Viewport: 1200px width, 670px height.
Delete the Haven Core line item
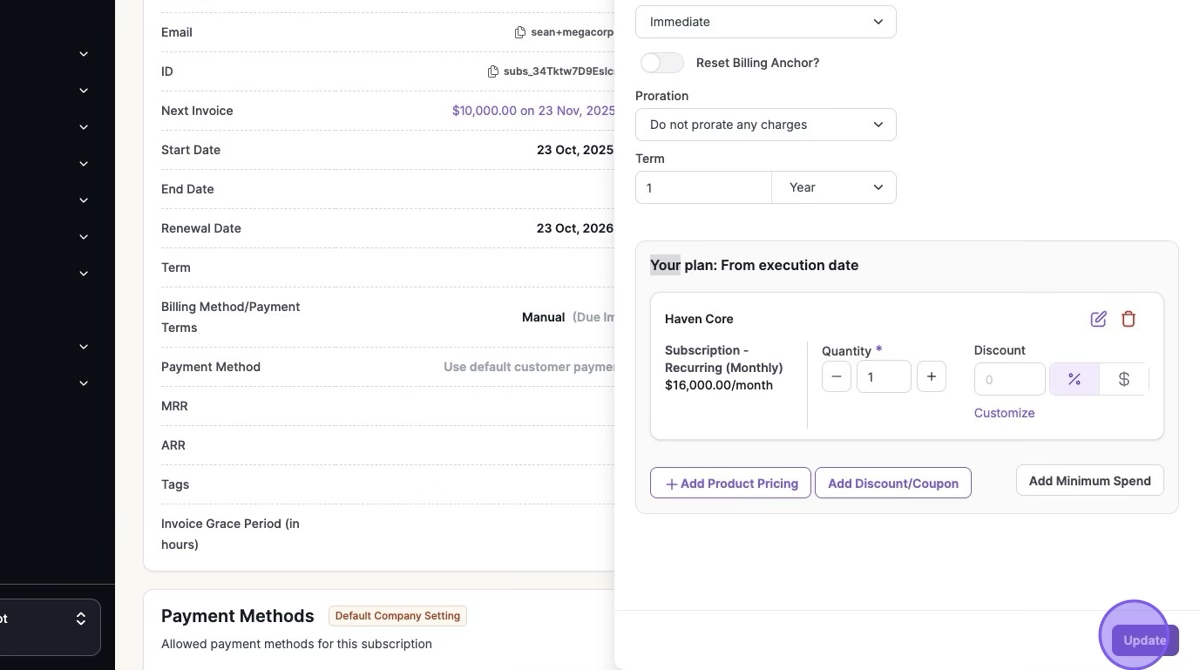(1129, 319)
